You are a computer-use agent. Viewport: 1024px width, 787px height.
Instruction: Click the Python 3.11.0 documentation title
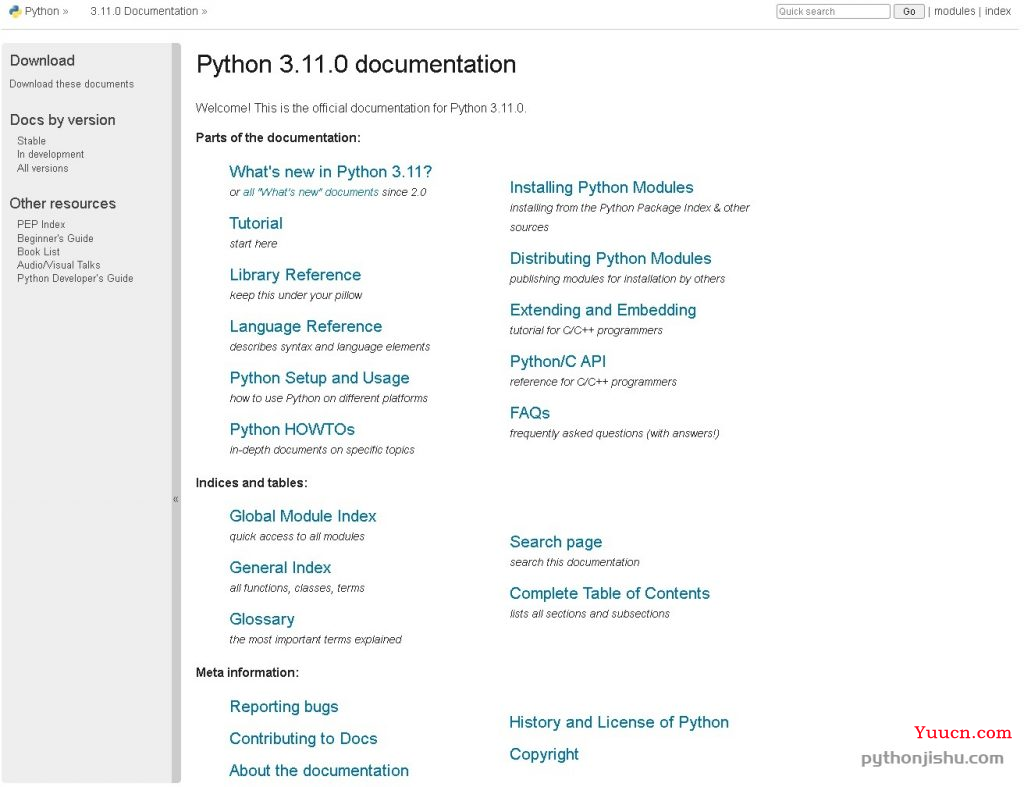pyautogui.click(x=357, y=65)
